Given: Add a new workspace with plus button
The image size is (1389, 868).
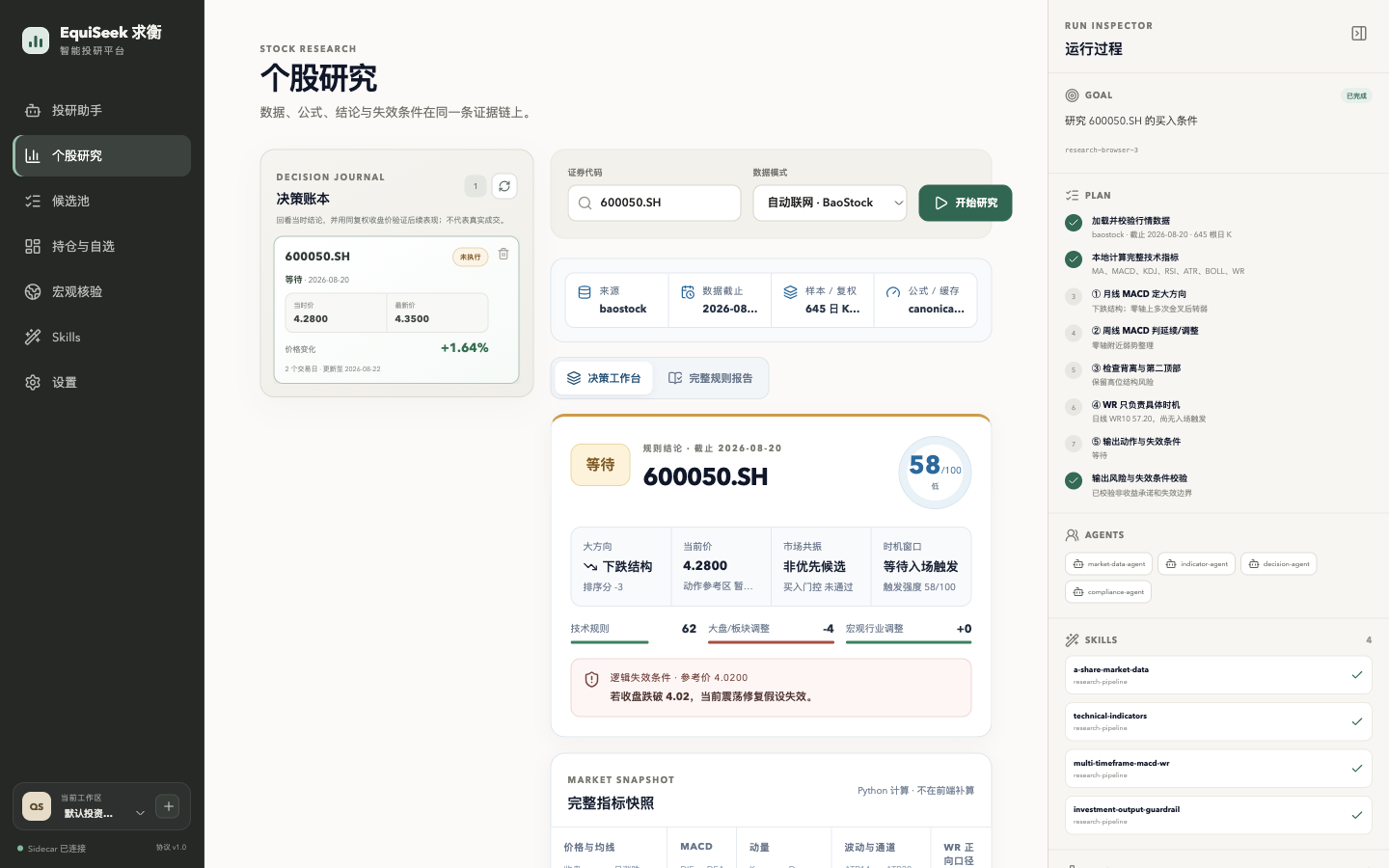Looking at the screenshot, I should [x=168, y=806].
